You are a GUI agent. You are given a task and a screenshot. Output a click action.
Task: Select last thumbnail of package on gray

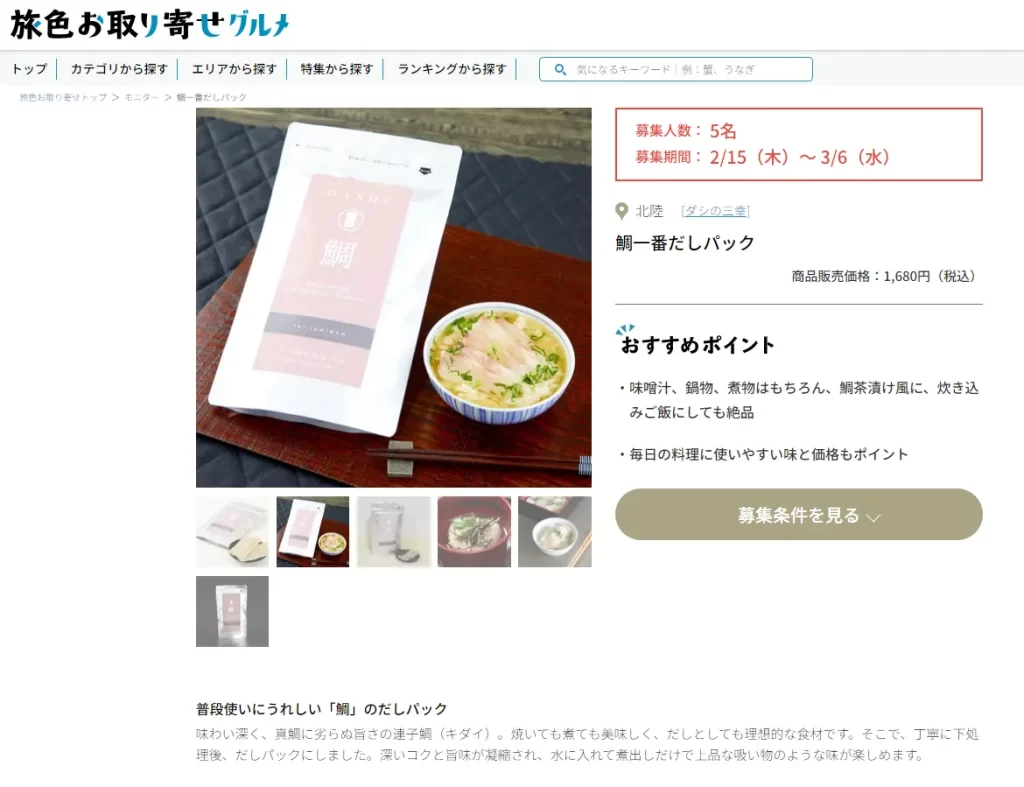coord(232,611)
